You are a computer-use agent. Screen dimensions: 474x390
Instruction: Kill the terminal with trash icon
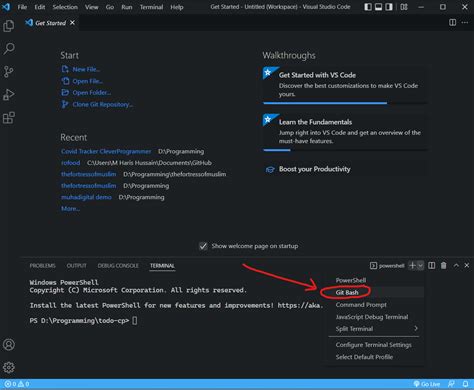click(444, 265)
